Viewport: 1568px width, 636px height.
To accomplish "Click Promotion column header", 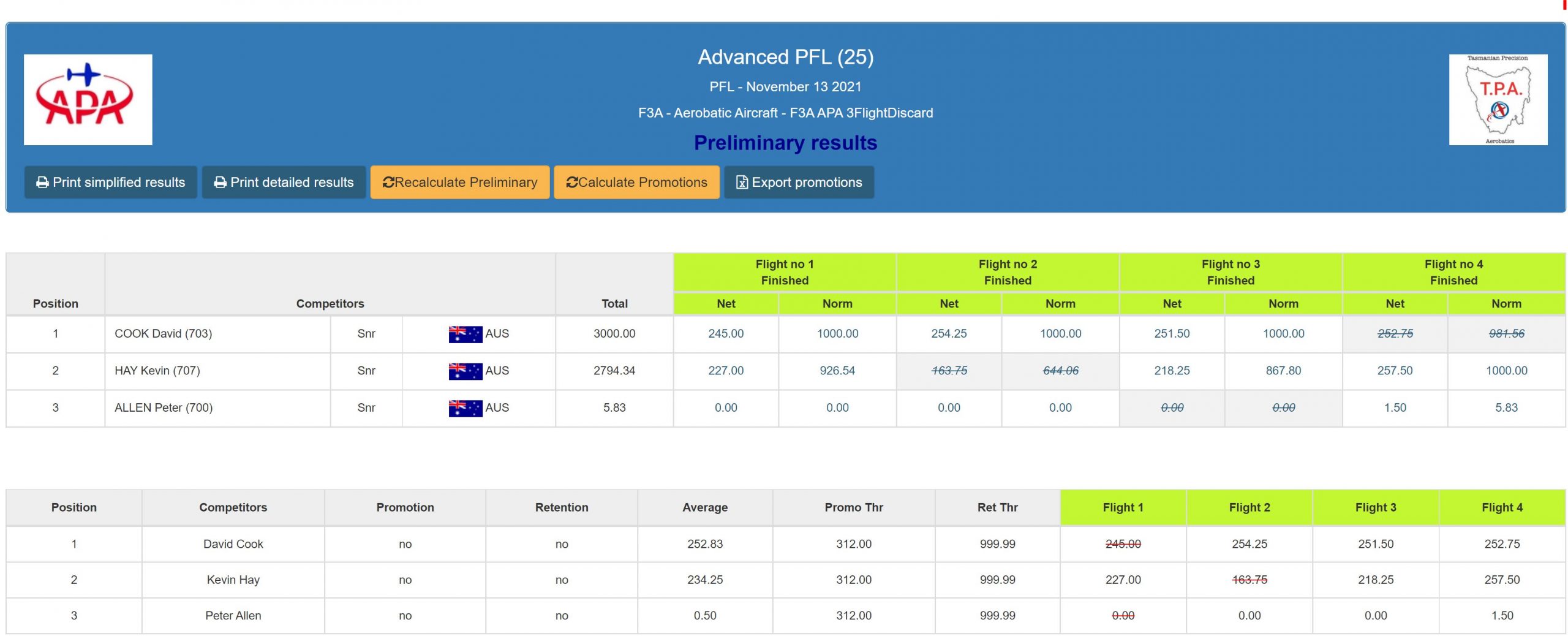I will pyautogui.click(x=405, y=508).
